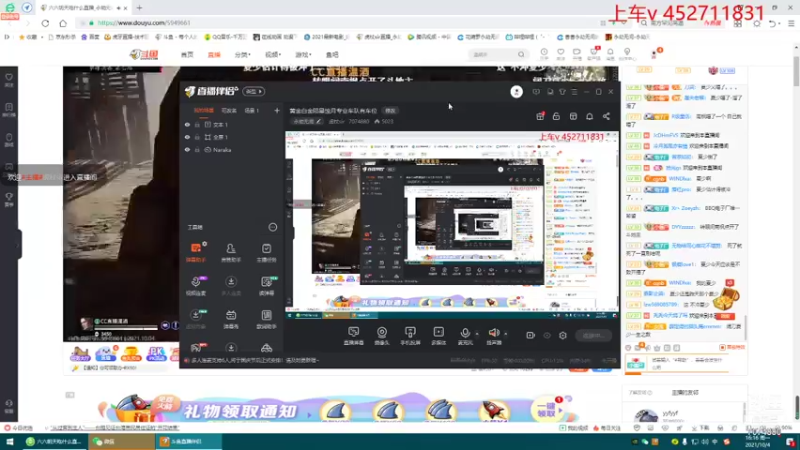Screen dimensions: 800x450
Task: Switch to the middle scene tab
Action: [x=229, y=111]
